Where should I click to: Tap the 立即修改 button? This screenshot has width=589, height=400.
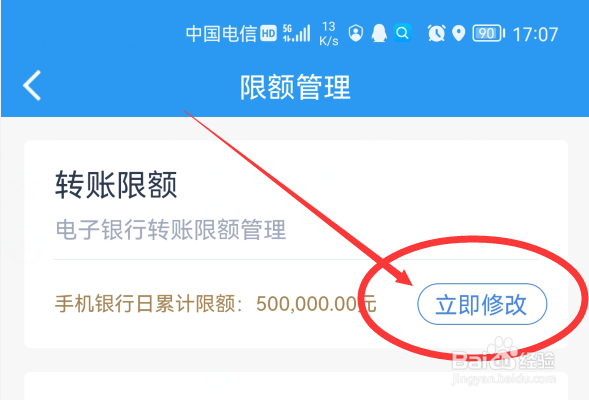[x=482, y=304]
